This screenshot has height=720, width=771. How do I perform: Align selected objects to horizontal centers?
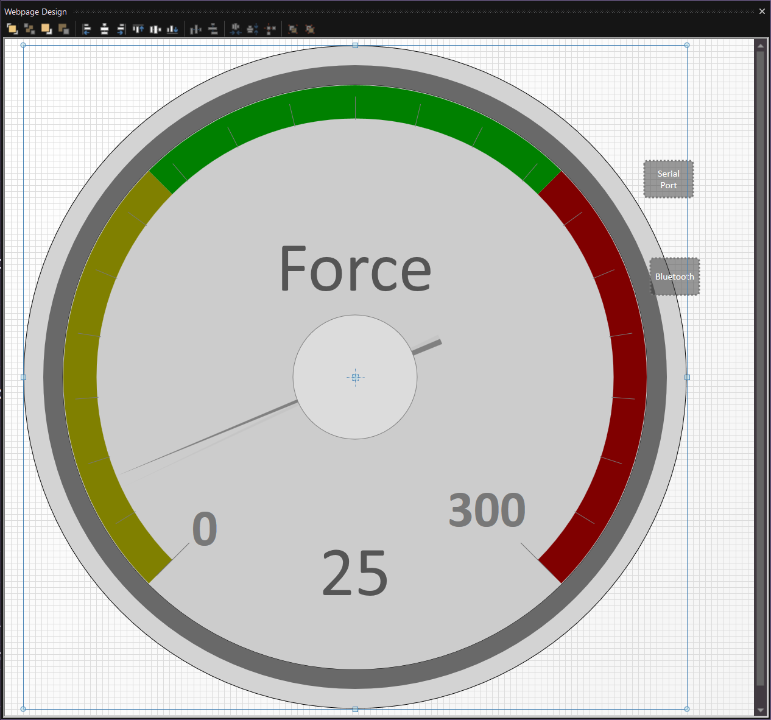[104, 29]
